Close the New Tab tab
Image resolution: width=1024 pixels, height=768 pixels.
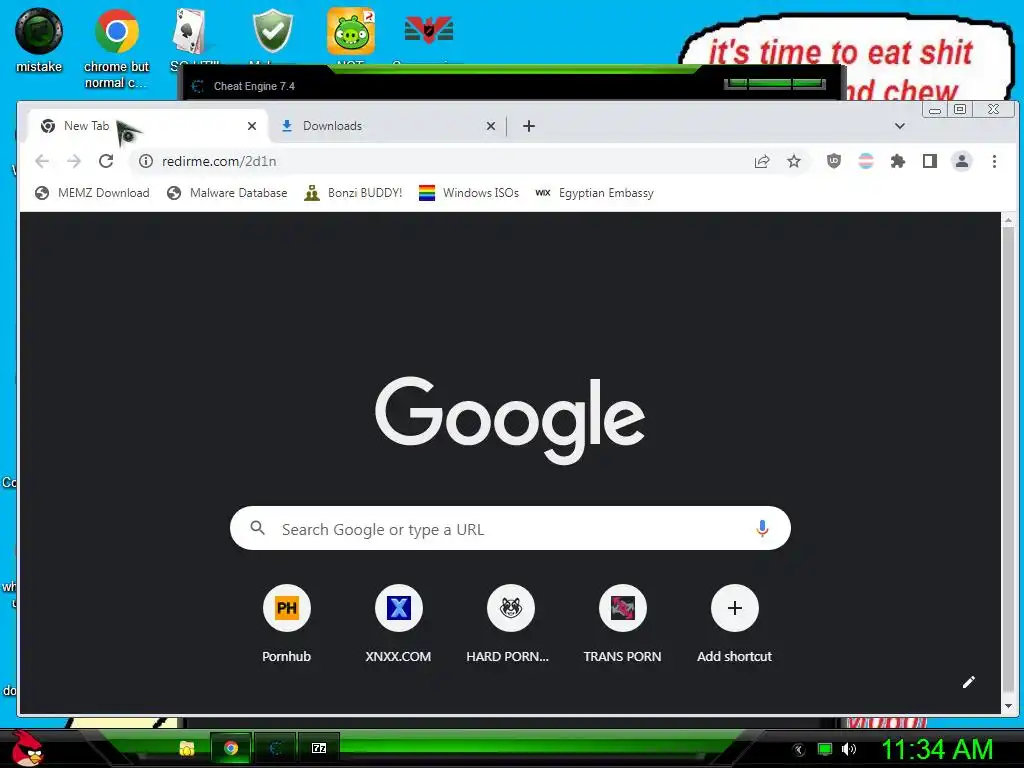pyautogui.click(x=252, y=126)
